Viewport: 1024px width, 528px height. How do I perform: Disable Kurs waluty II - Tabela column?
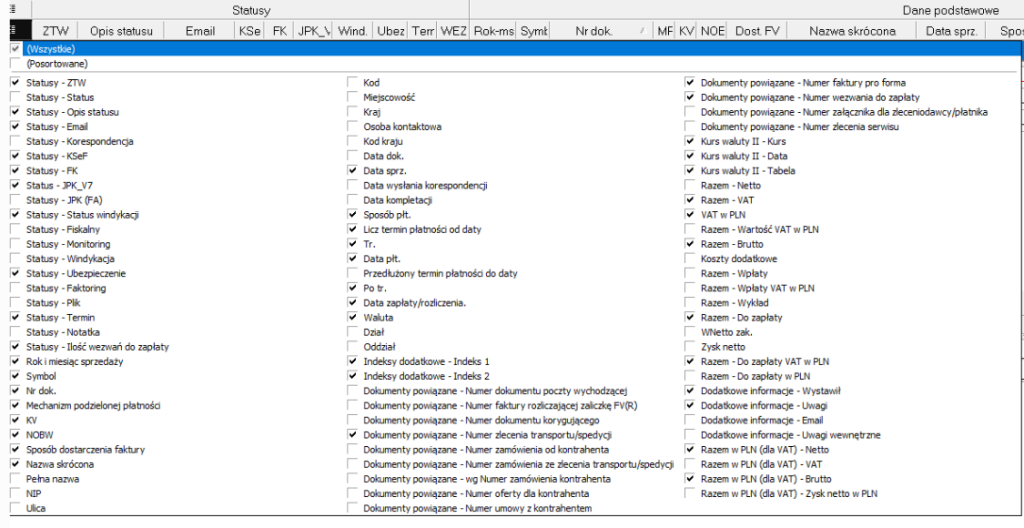[x=690, y=170]
